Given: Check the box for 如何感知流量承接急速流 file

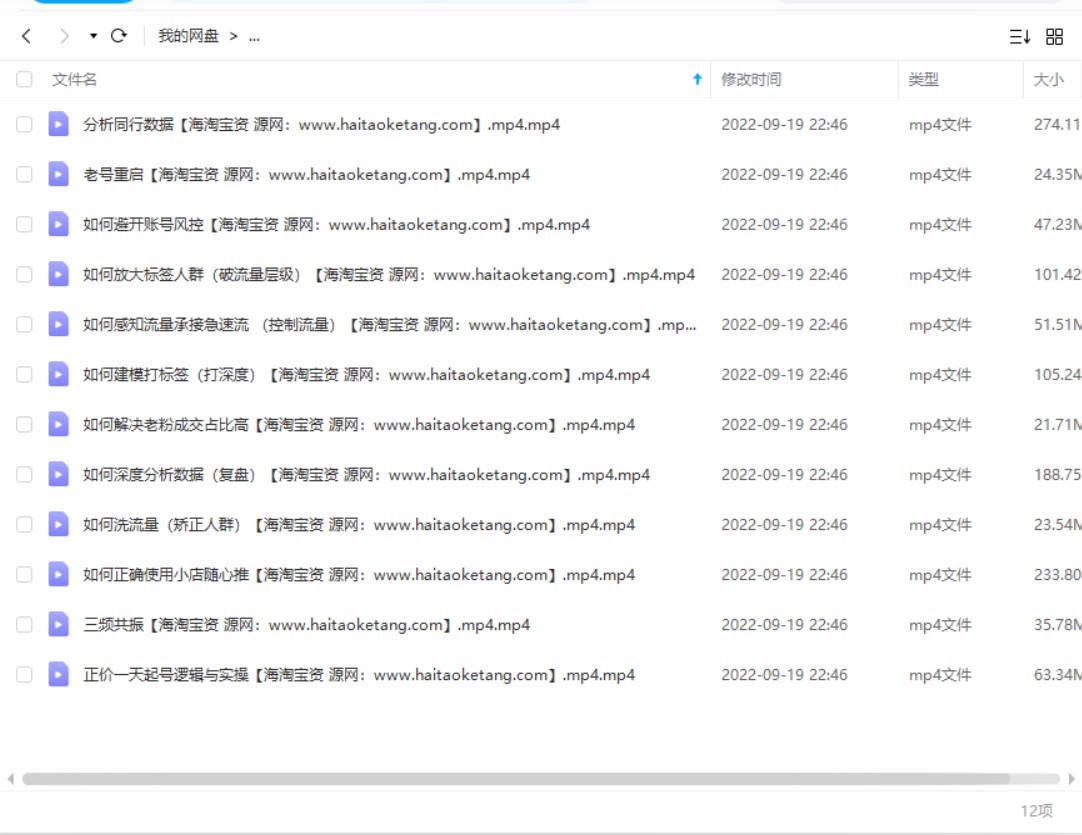Looking at the screenshot, I should point(24,324).
